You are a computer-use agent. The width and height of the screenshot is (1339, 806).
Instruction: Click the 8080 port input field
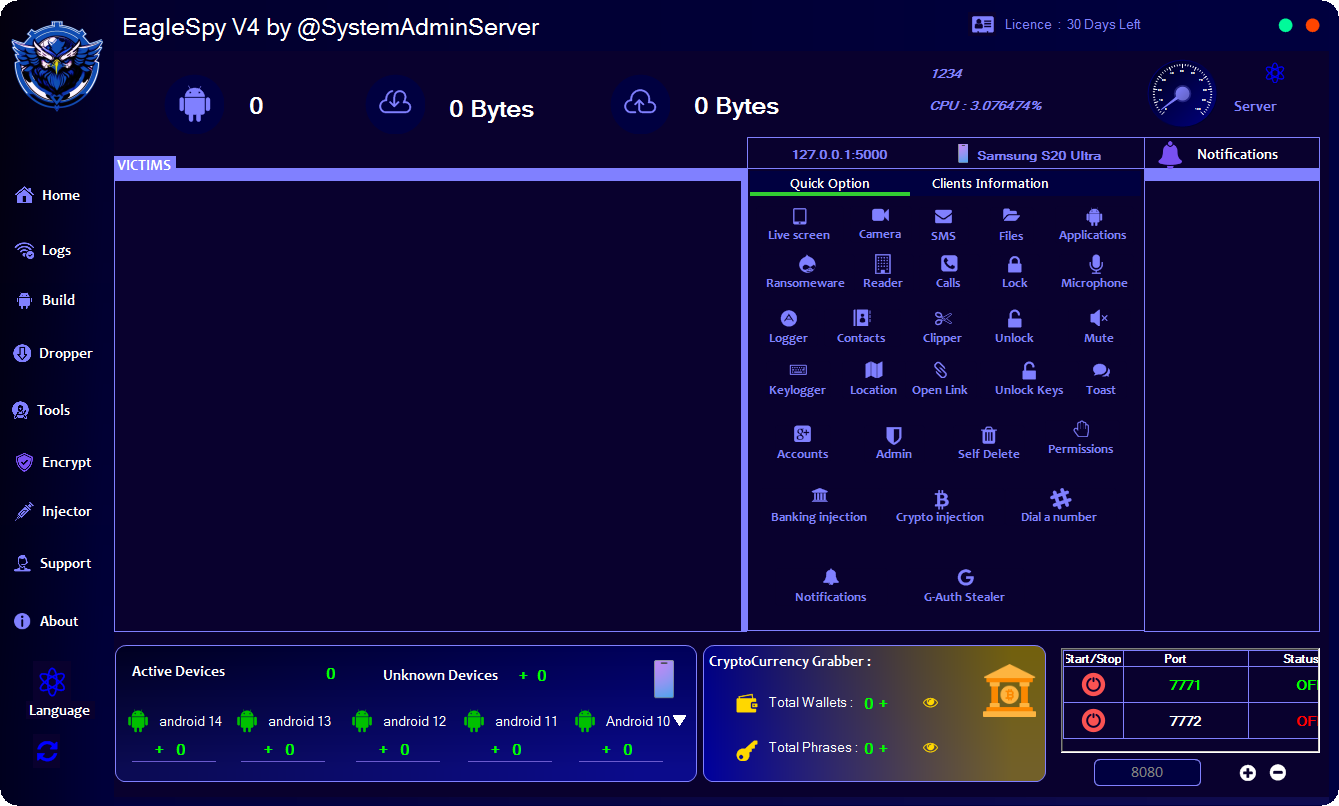tap(1147, 772)
